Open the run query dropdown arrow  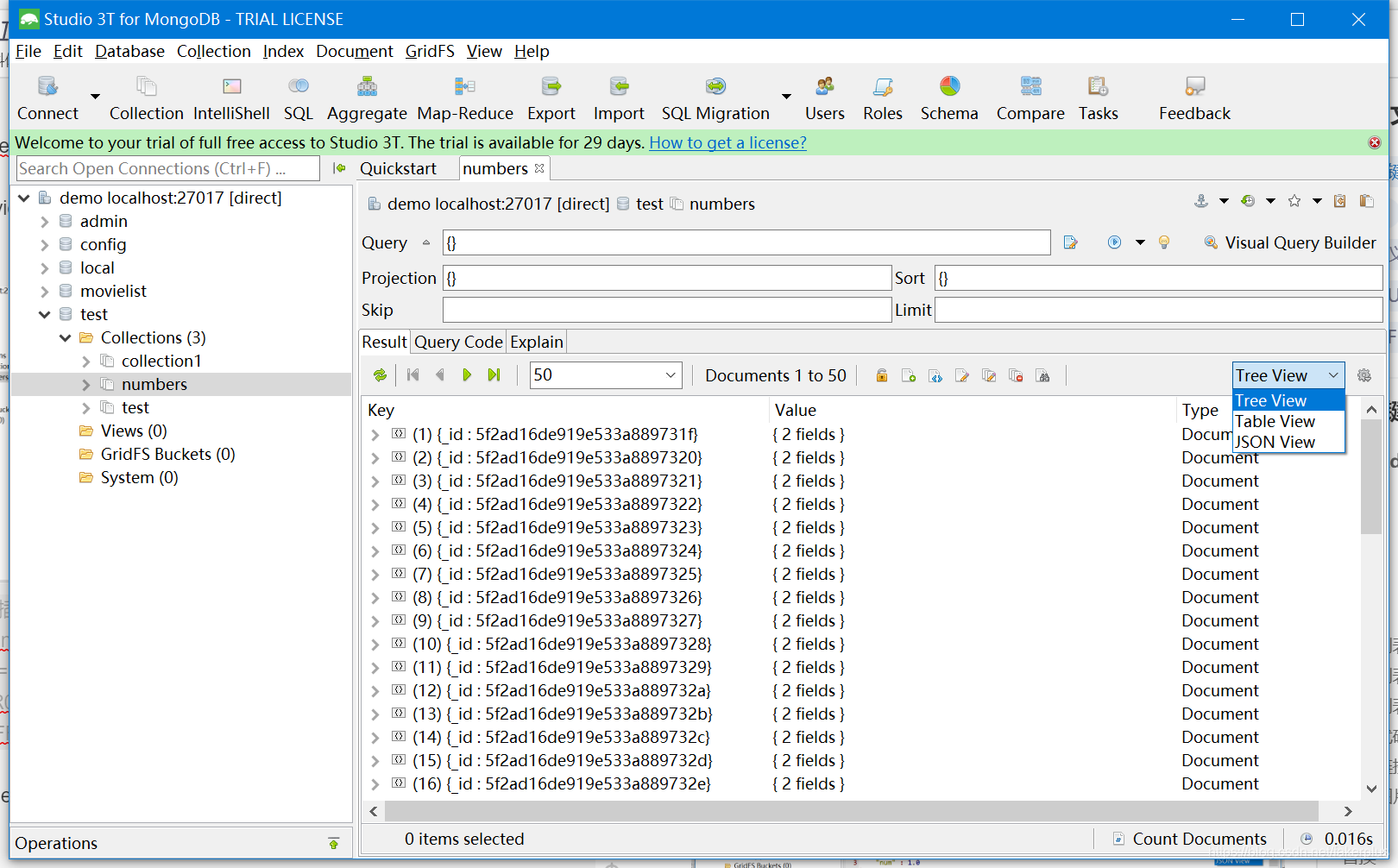point(1140,242)
